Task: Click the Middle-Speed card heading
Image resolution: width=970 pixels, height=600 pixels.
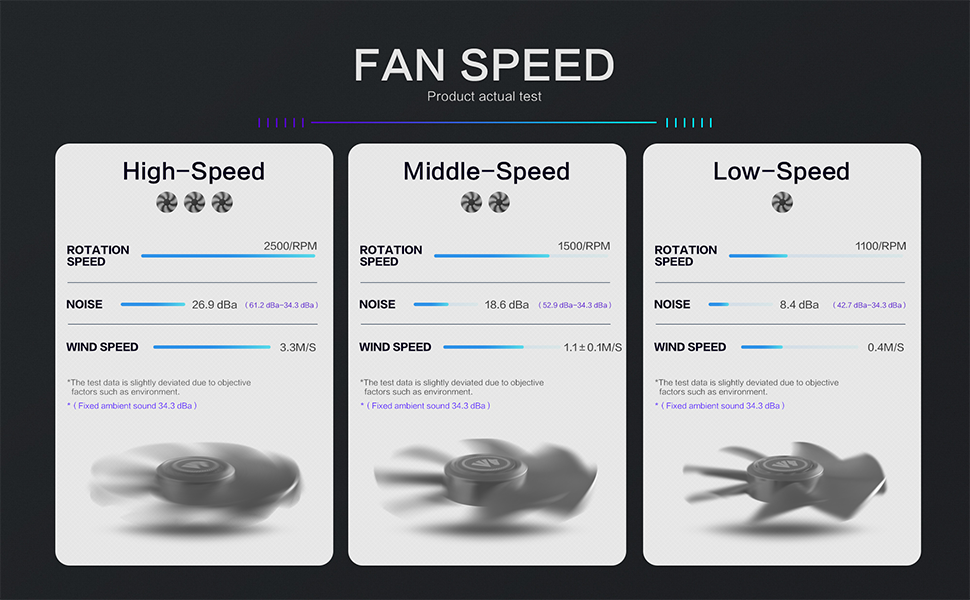Action: (486, 171)
